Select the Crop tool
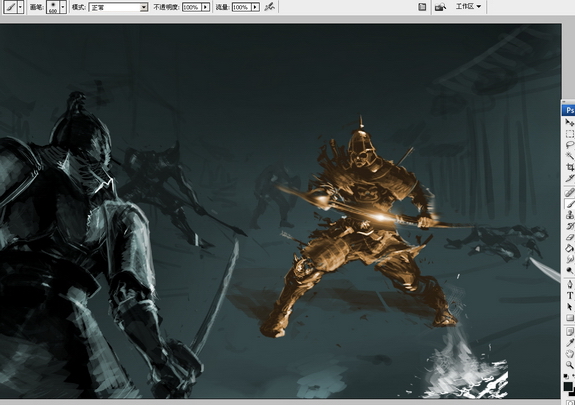This screenshot has height=405, width=575. 569,167
